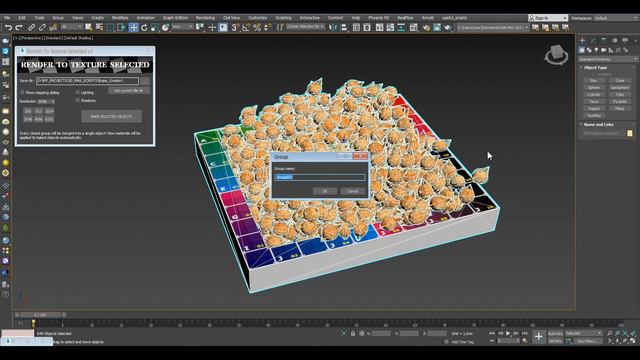Toggle the Selection Lock icon
The height and width of the screenshot is (360, 640).
point(353,333)
